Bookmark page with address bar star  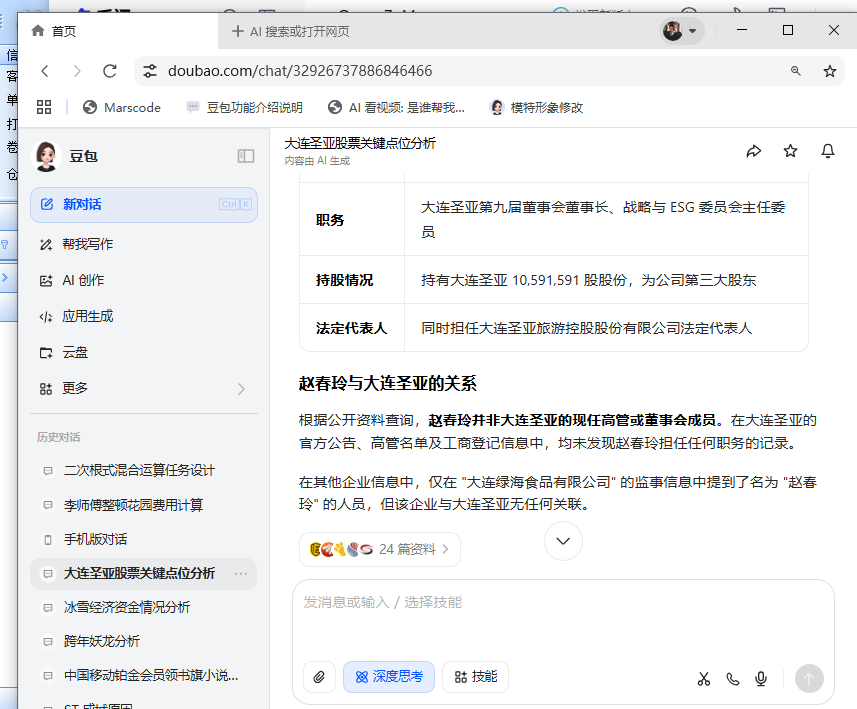coord(830,71)
